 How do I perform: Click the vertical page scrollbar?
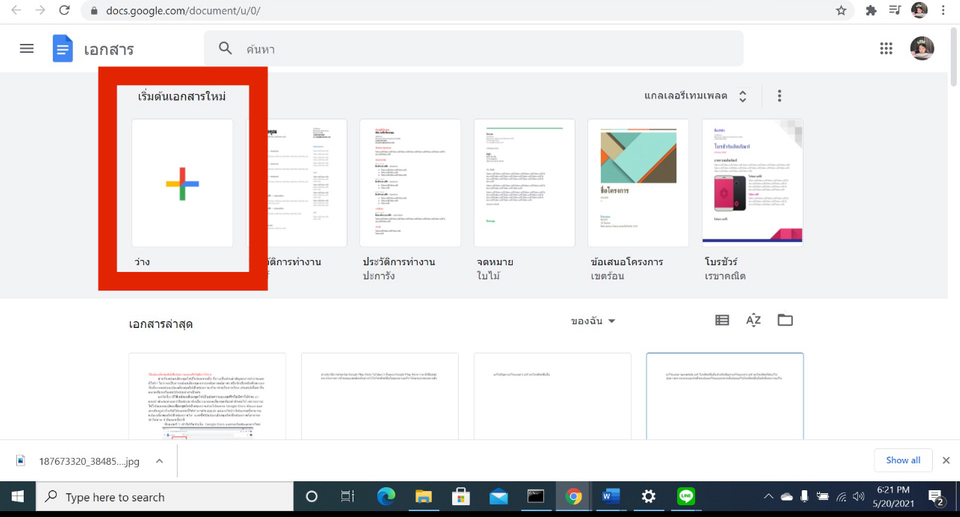tap(954, 58)
